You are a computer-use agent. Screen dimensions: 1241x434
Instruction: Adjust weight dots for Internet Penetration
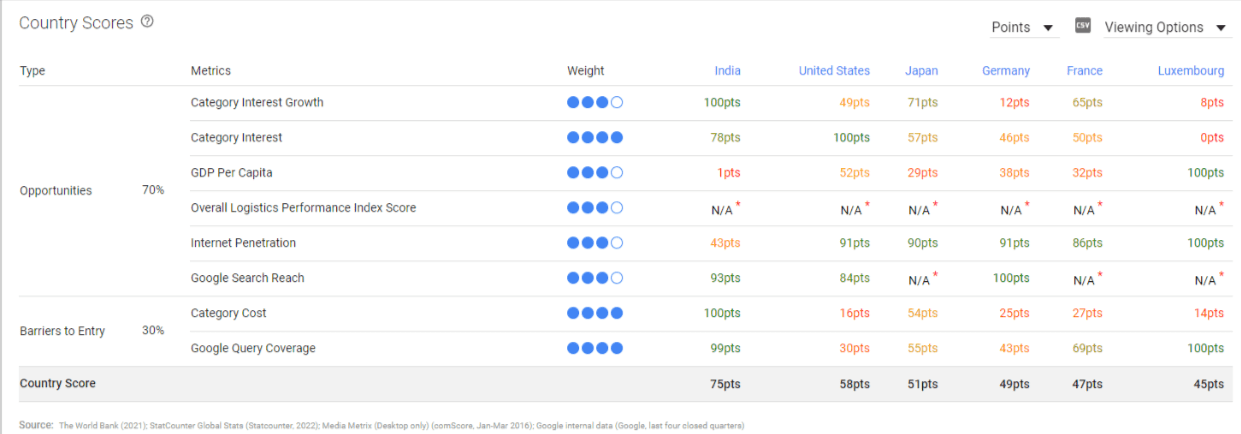(595, 243)
